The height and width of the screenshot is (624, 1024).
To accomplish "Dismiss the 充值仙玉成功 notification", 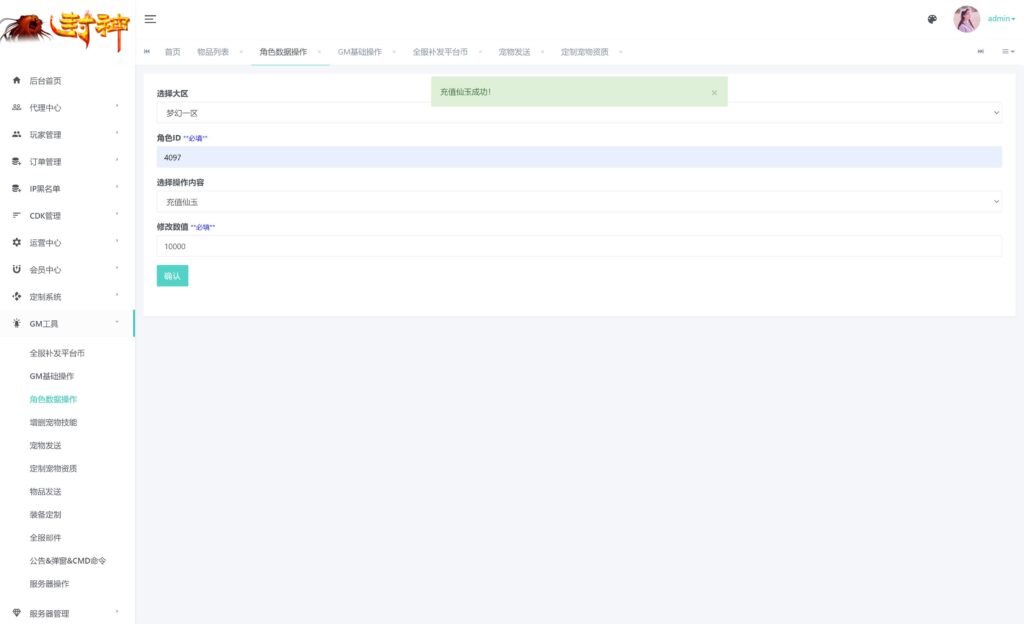I will 714,92.
